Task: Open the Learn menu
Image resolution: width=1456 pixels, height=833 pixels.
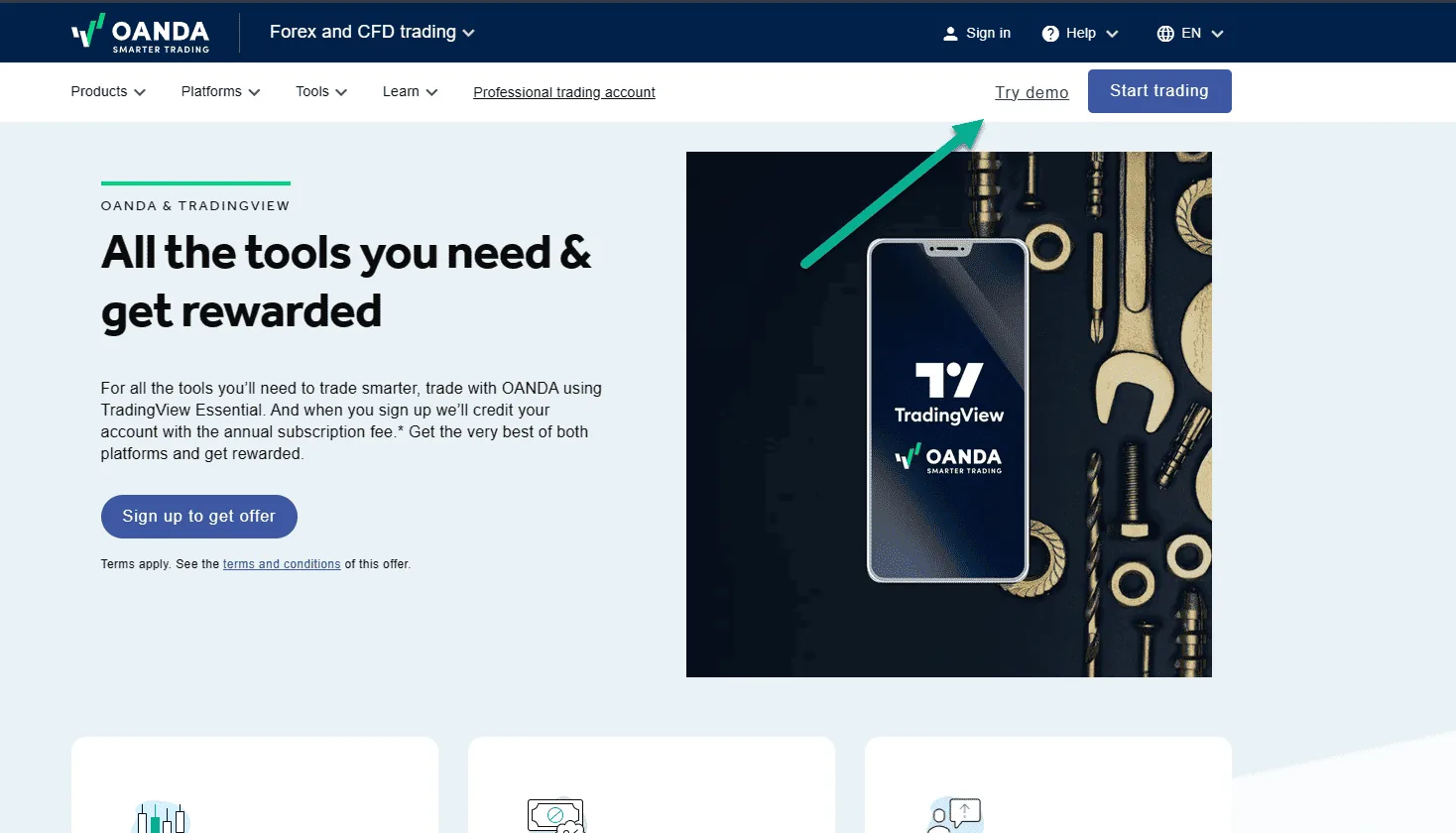Action: point(410,91)
